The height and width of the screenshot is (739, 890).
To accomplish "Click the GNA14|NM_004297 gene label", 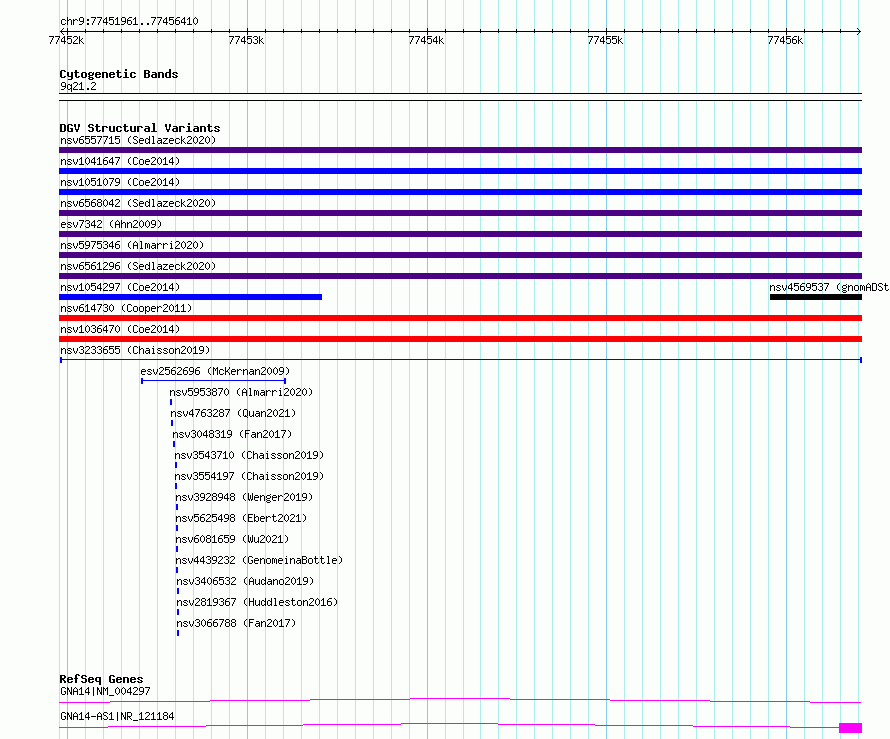I will pos(105,691).
